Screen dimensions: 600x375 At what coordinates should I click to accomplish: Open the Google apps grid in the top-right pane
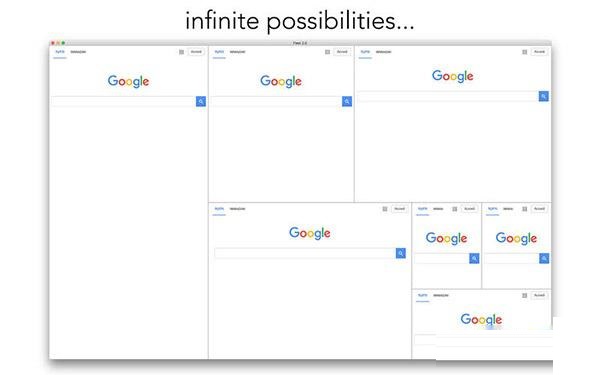[525, 52]
